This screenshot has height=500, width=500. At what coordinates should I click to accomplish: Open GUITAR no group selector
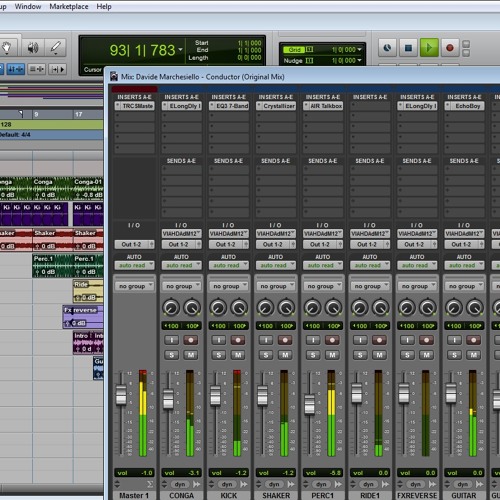coord(464,286)
